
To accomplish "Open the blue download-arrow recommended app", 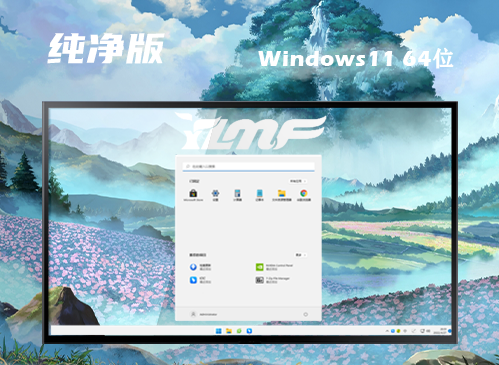I will pos(201,267).
